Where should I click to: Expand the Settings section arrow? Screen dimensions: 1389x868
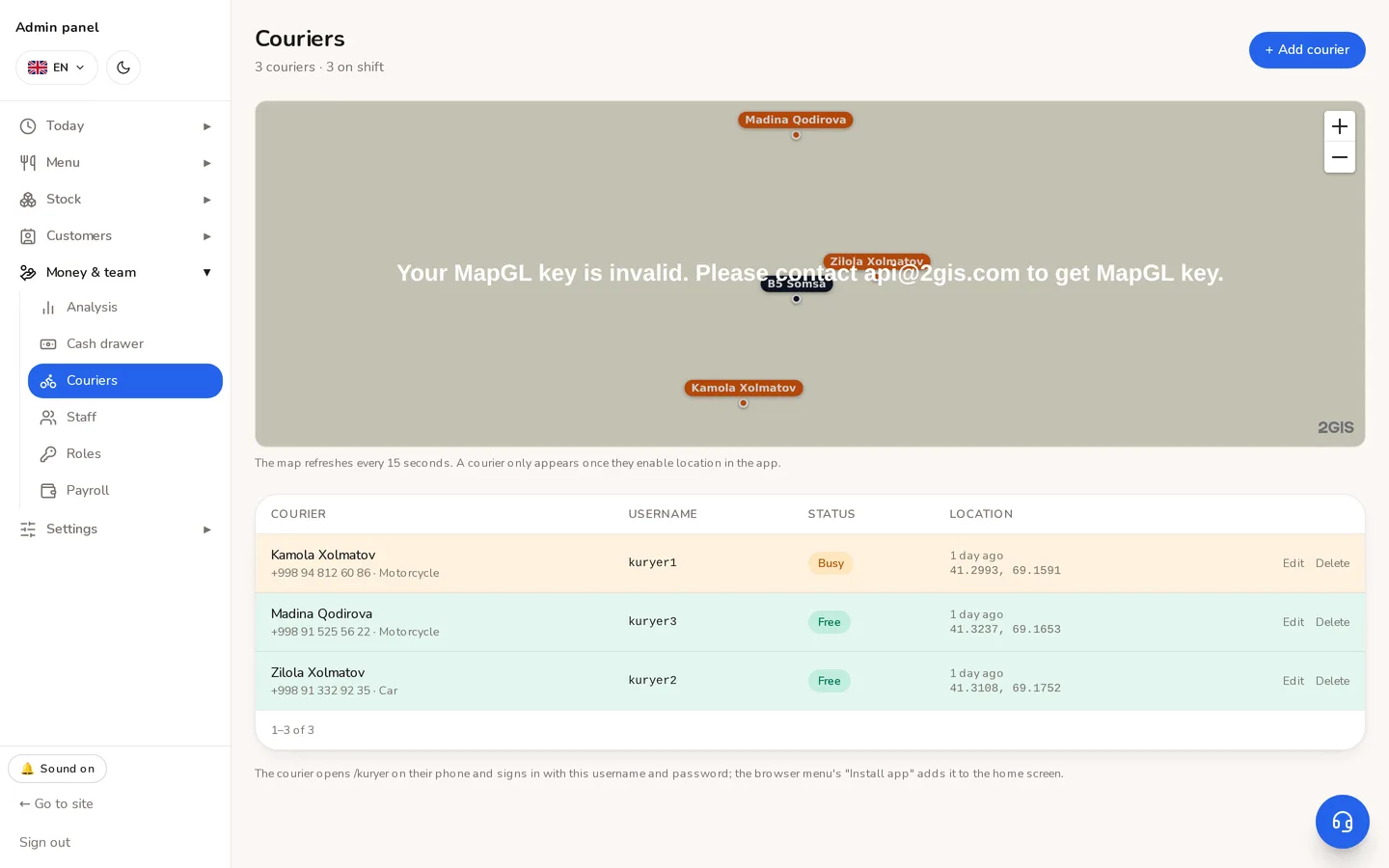(206, 529)
